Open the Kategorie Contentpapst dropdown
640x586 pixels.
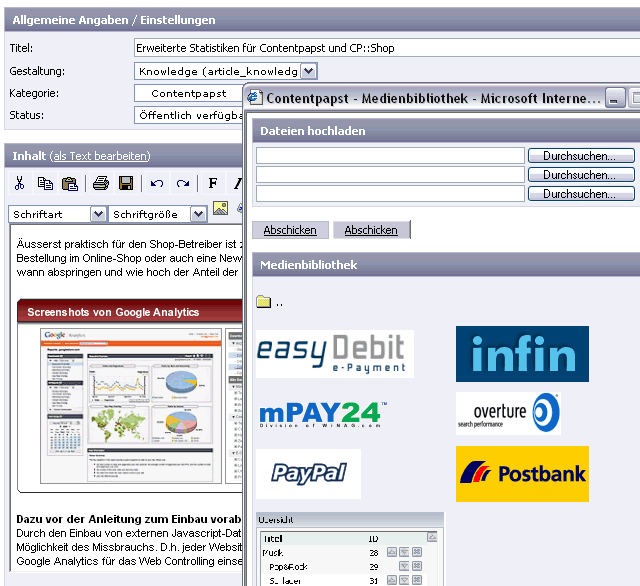tap(189, 93)
